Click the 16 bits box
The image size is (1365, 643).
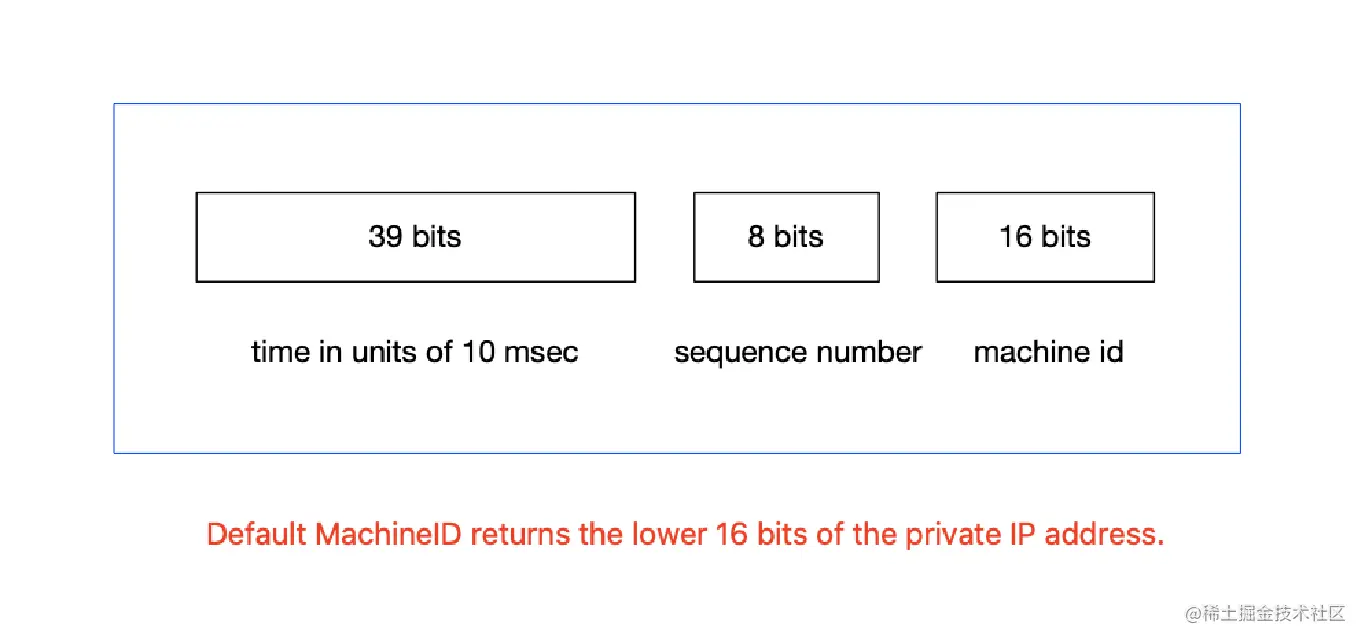1045,237
